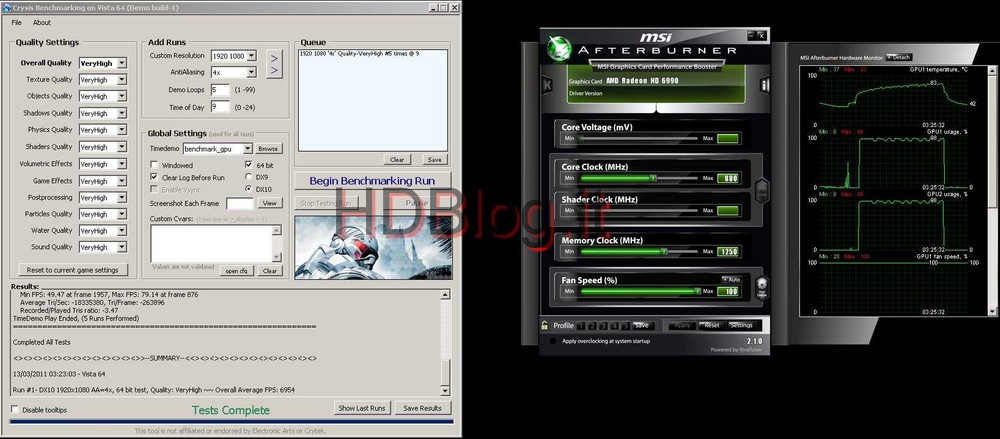Select profile slot 2 in Afterburner
Screen dimensions: 1000x439
pos(592,325)
